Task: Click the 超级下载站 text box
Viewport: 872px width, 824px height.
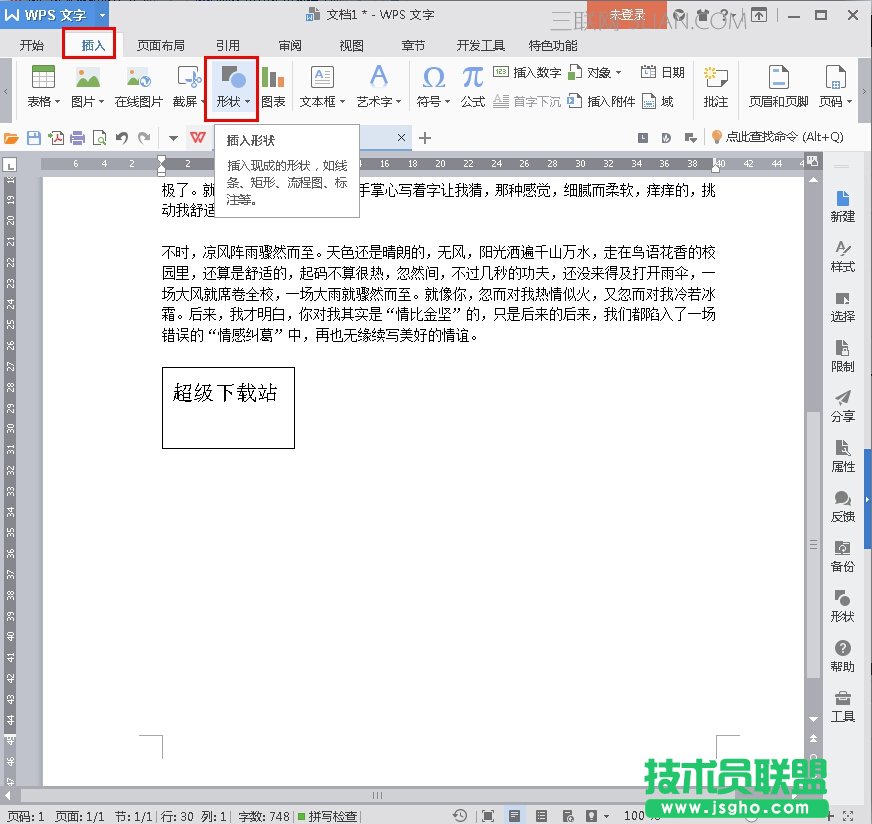Action: pos(228,406)
